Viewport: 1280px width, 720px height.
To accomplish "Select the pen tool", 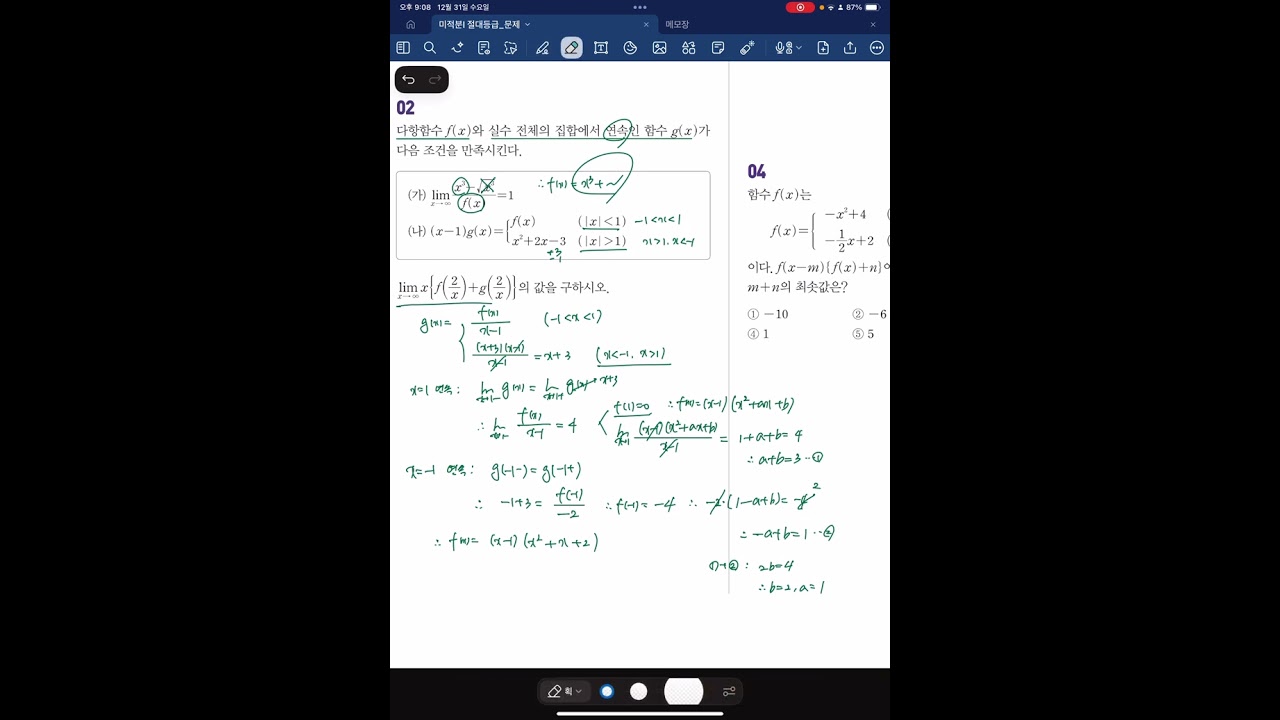I will click(542, 47).
